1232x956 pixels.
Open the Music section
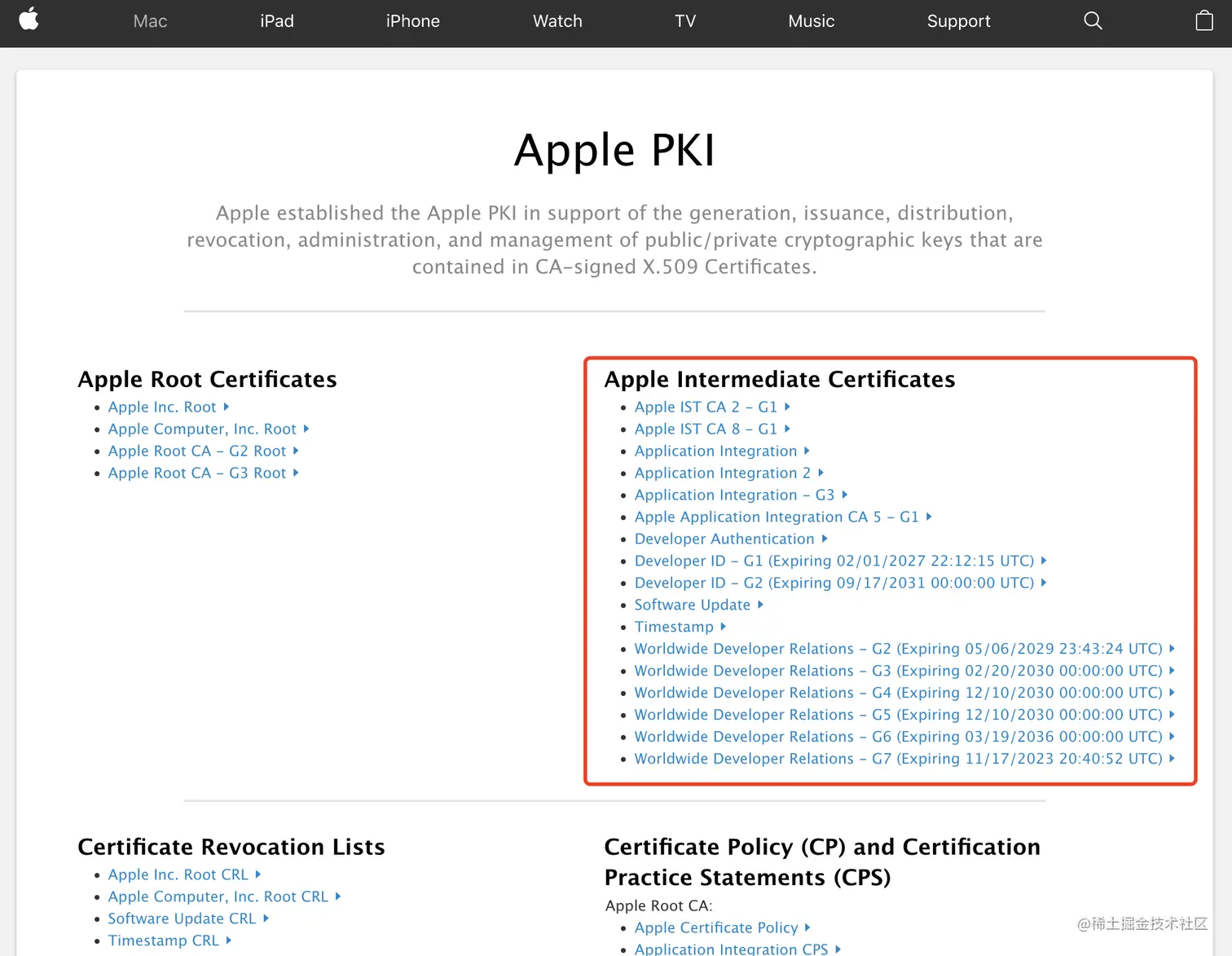pos(811,21)
